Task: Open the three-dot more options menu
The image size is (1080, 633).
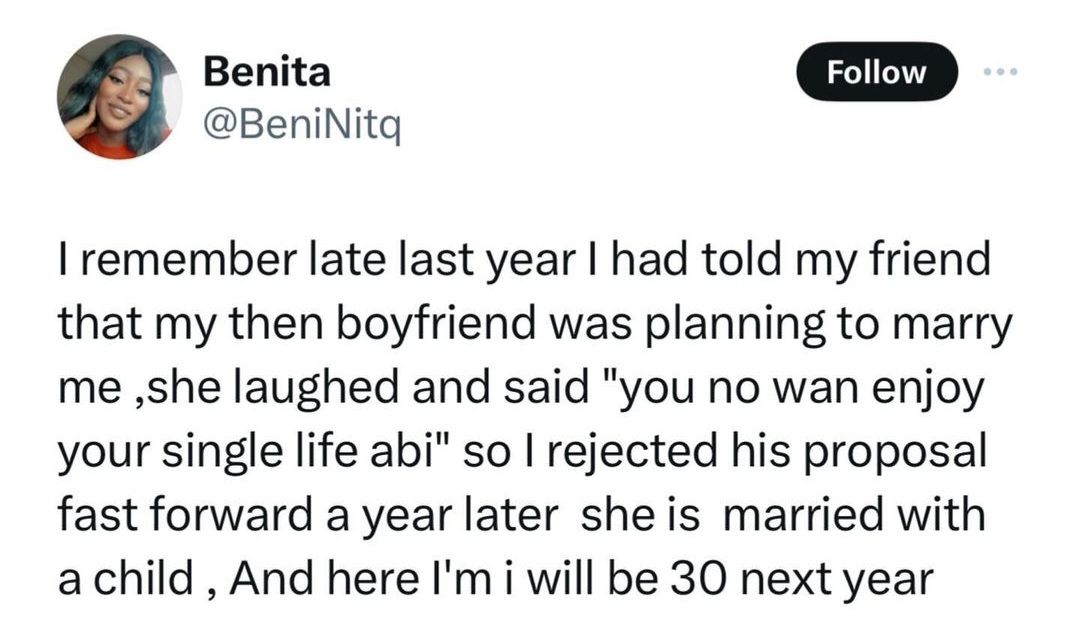Action: coord(1000,72)
